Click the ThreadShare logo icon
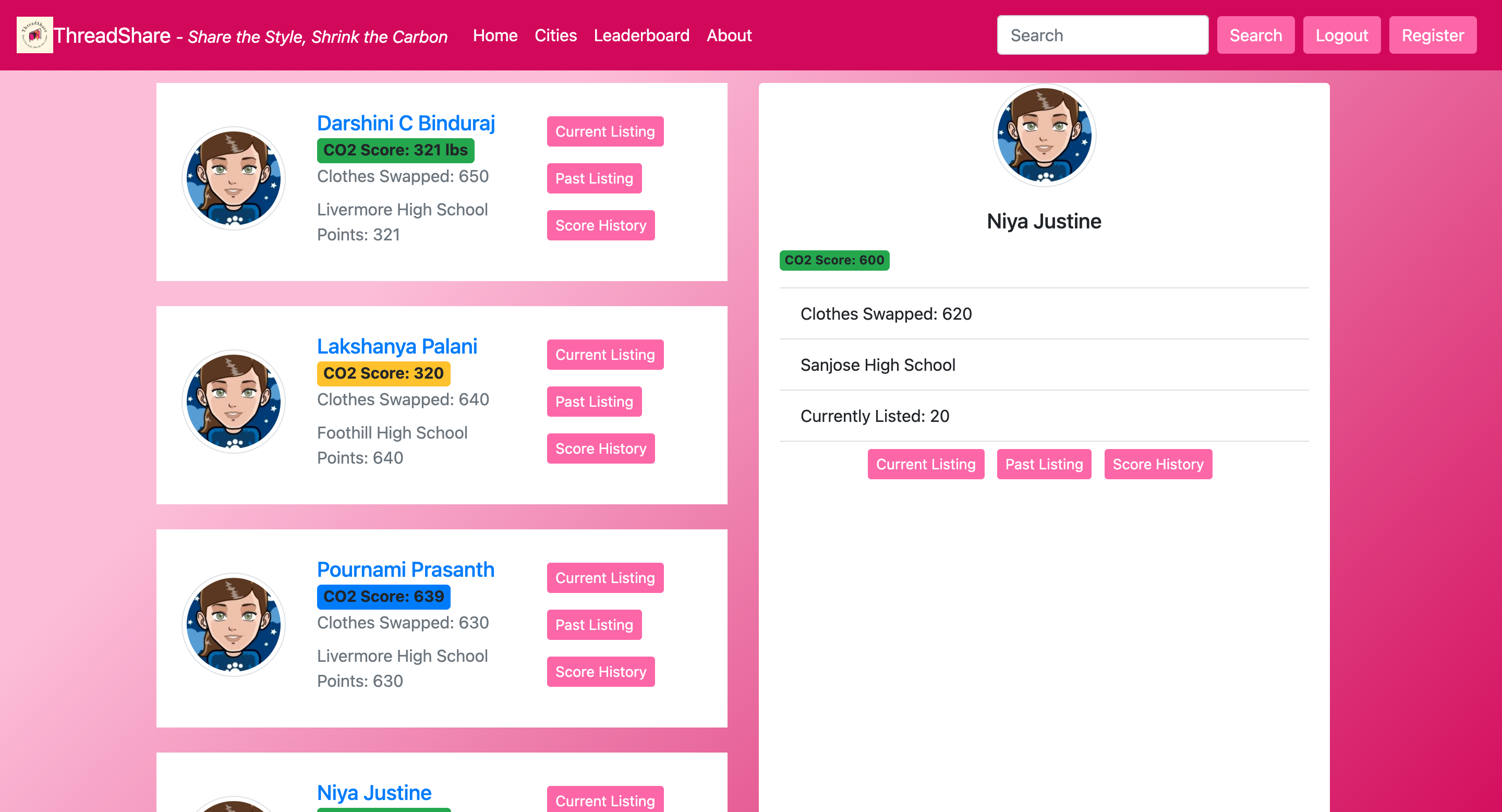 [x=34, y=35]
